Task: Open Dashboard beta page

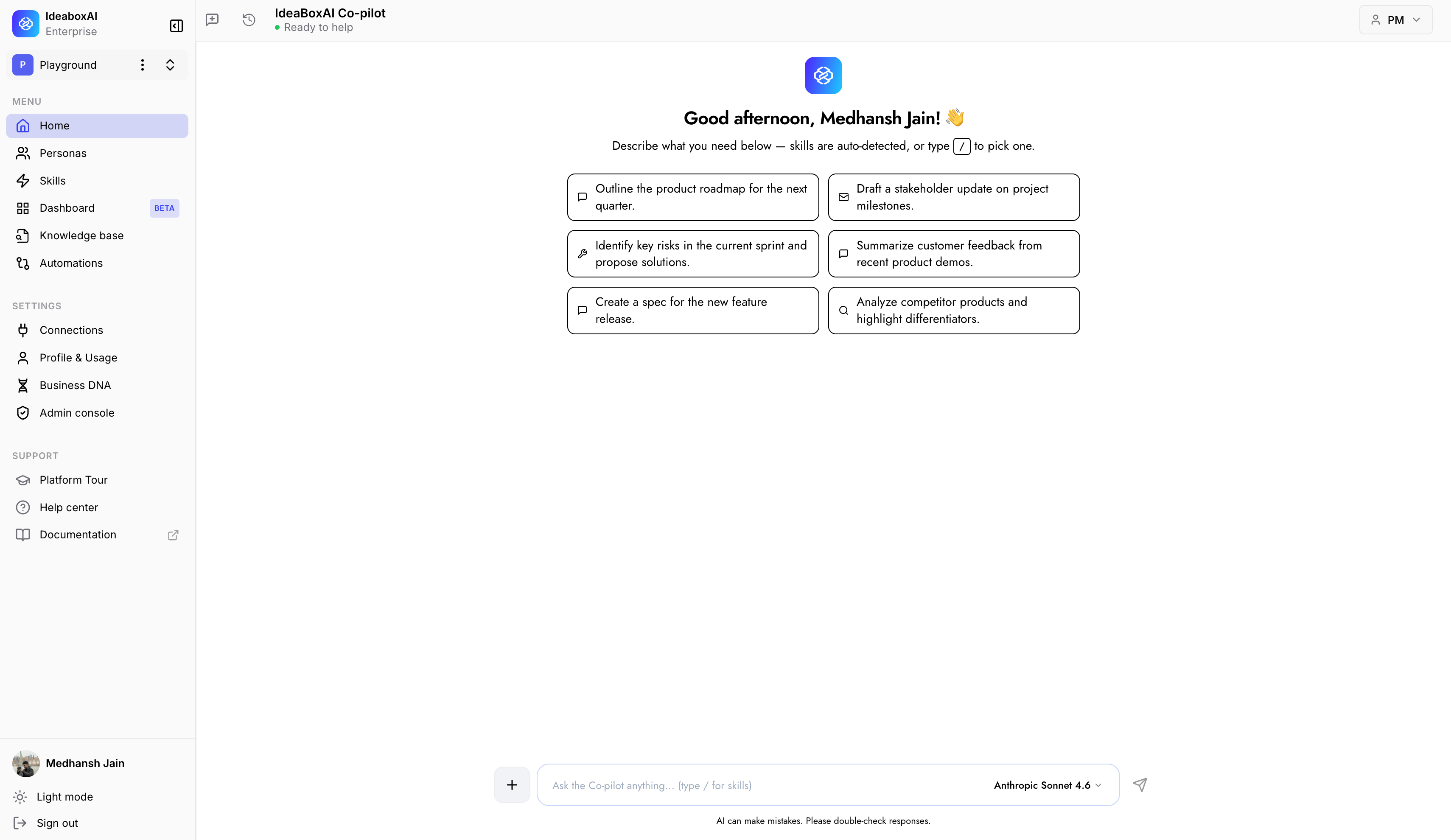Action: tap(97, 208)
